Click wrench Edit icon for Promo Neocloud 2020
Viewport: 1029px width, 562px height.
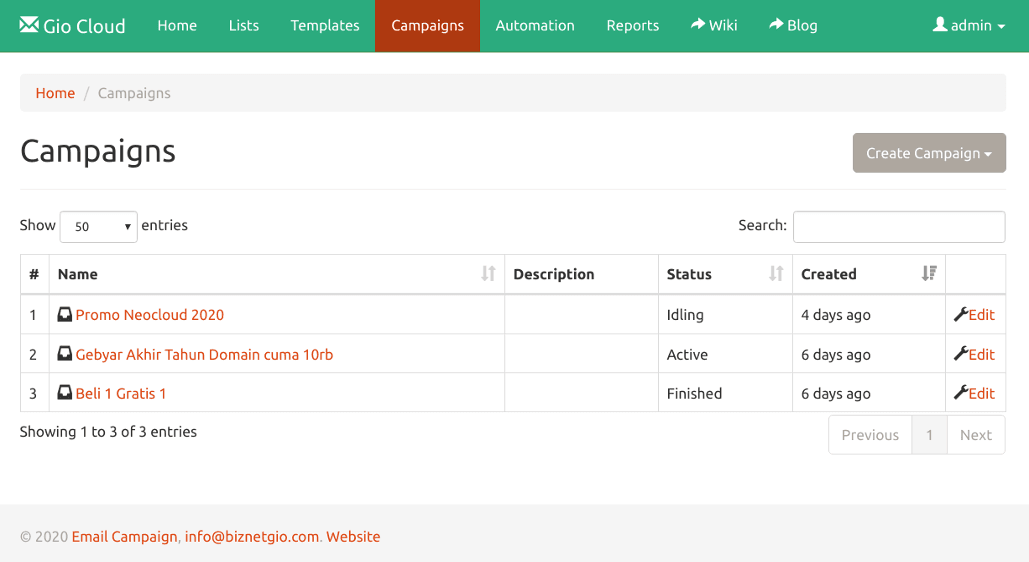pyautogui.click(x=961, y=315)
